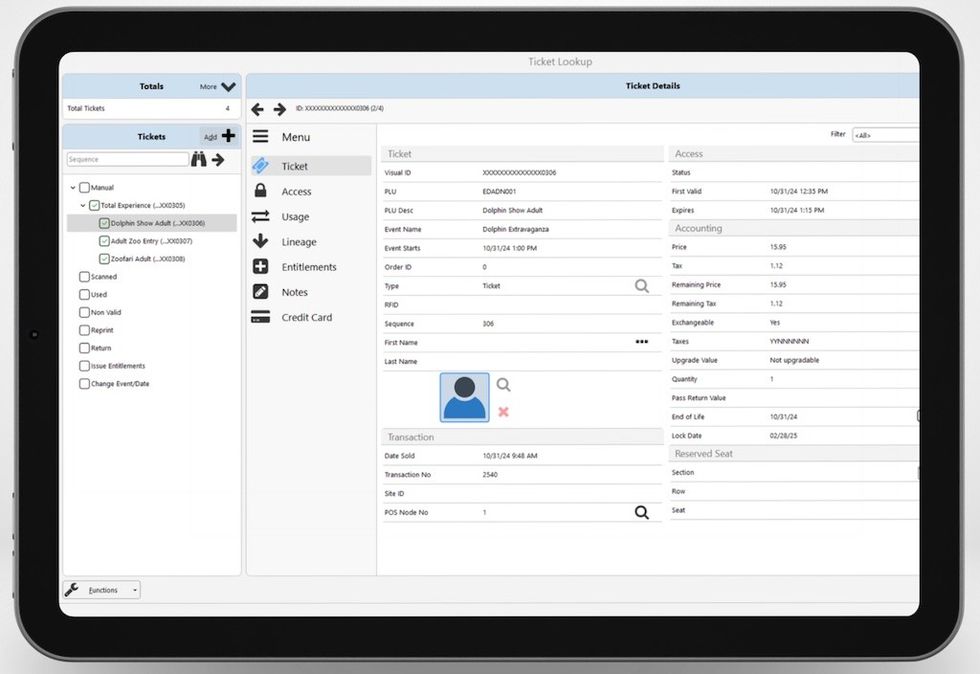
Task: Click the magnifier beside POS Node No
Action: [642, 512]
